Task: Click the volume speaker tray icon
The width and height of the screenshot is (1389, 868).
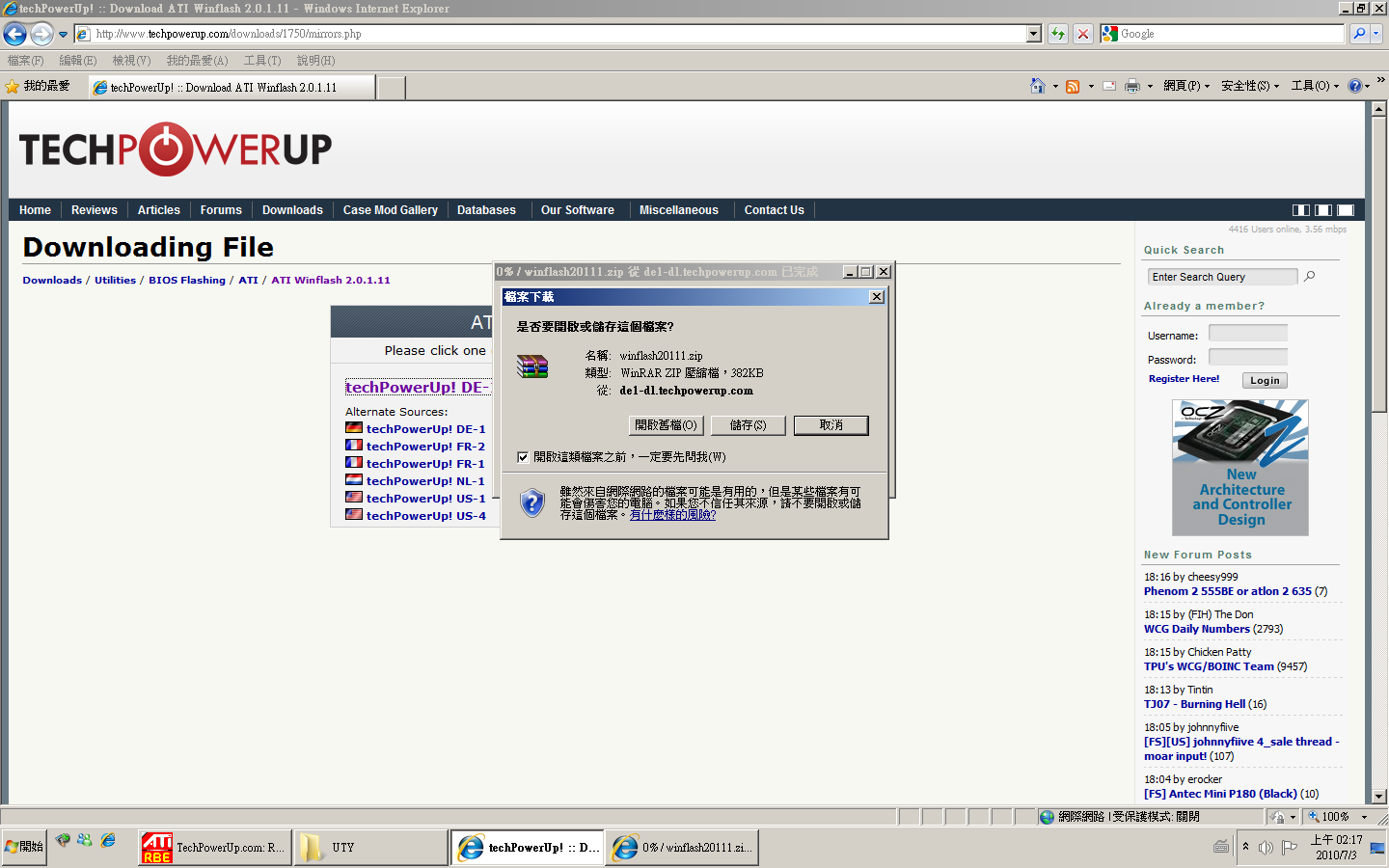Action: (x=1266, y=847)
